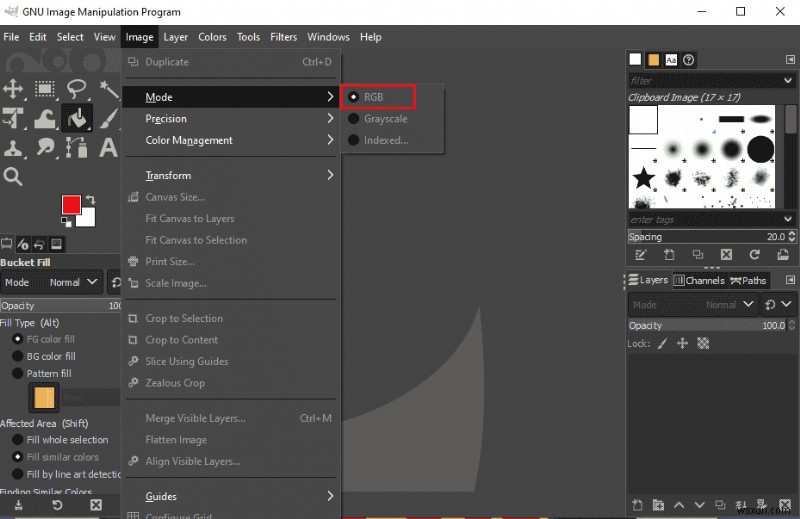
Task: Select the Grayscale mode radio option
Action: pos(385,119)
